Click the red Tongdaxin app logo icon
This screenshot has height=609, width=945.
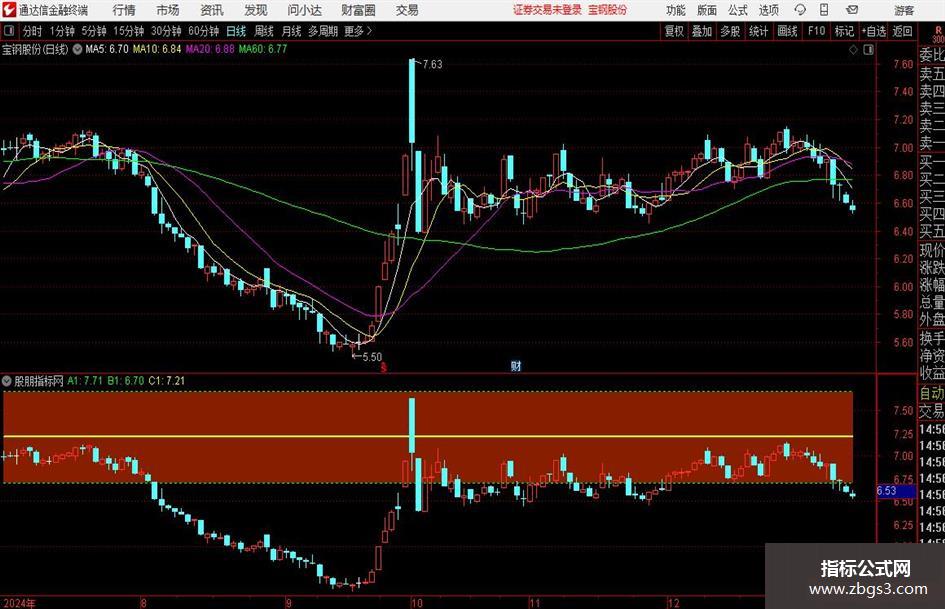pos(8,10)
